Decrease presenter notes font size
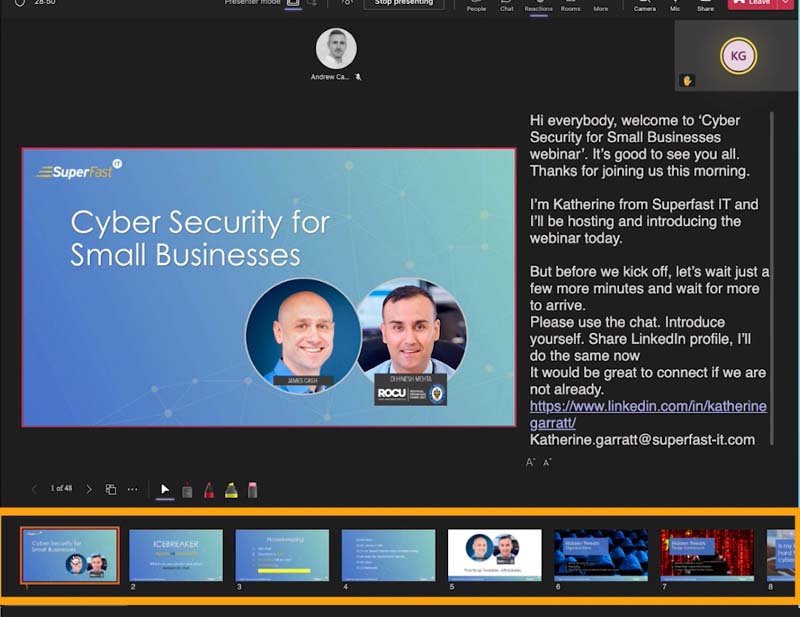Viewport: 800px width, 617px height. tap(547, 463)
